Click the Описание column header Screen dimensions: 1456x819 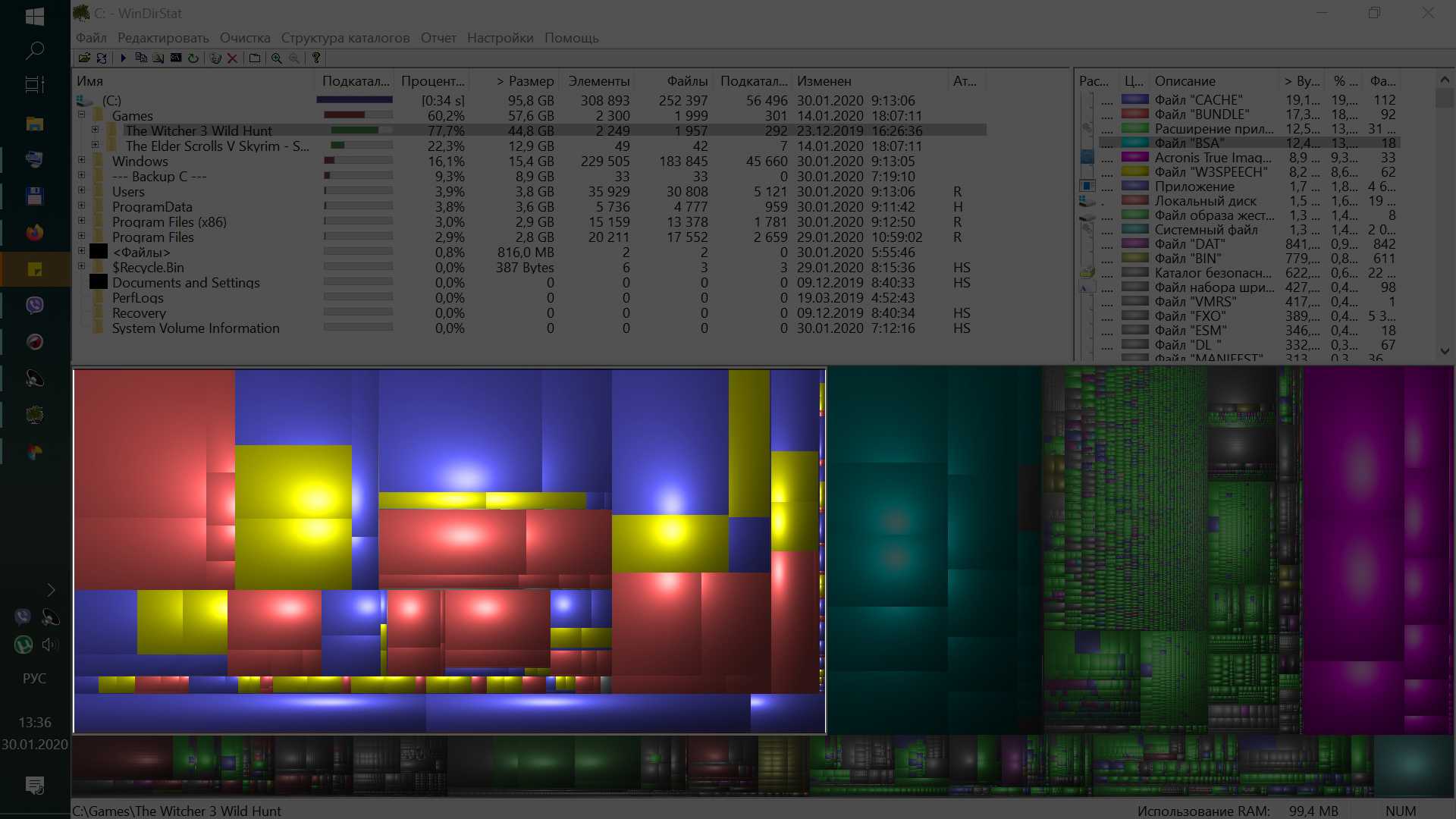pos(1185,81)
